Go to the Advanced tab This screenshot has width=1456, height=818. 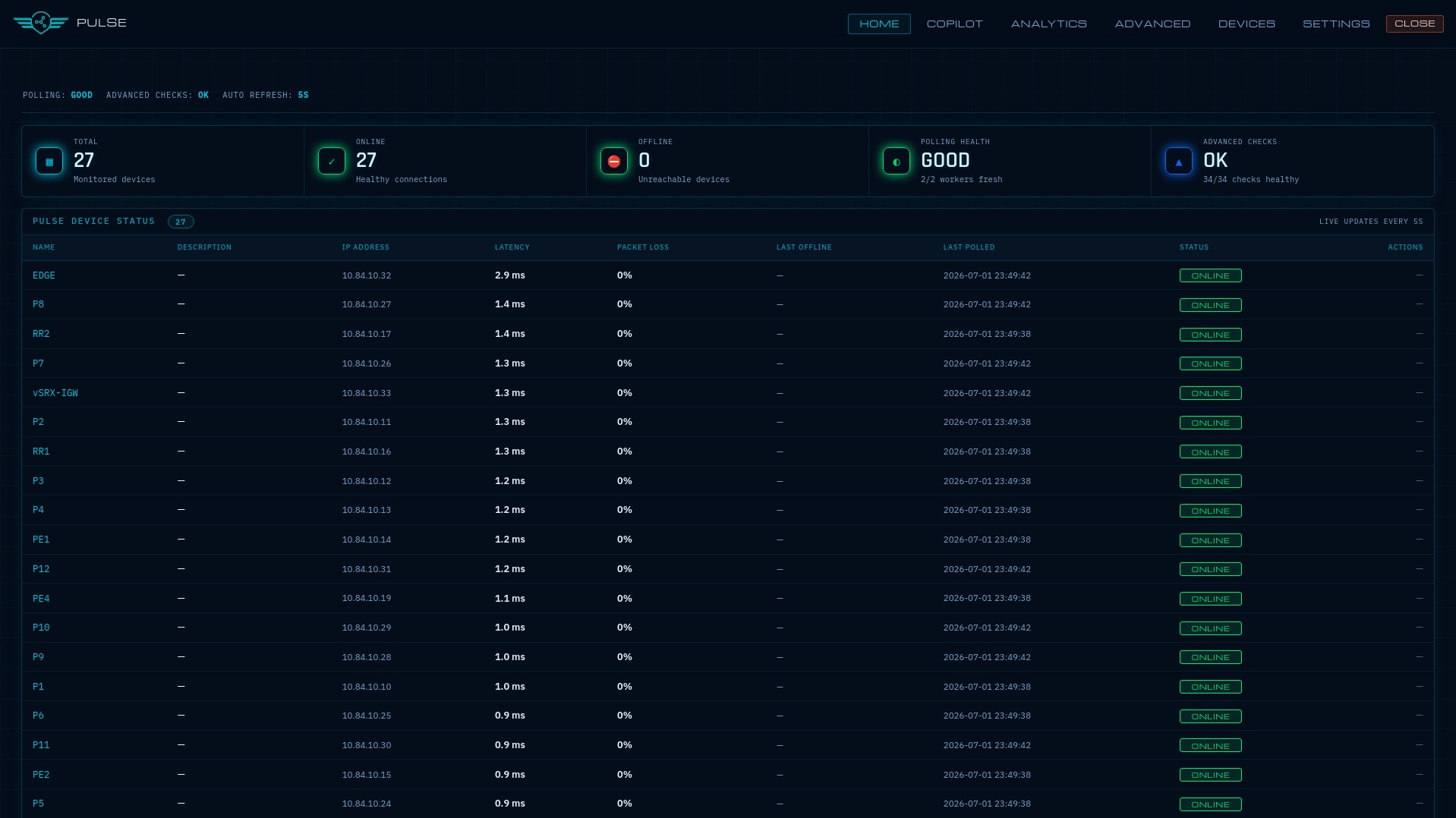point(1152,24)
